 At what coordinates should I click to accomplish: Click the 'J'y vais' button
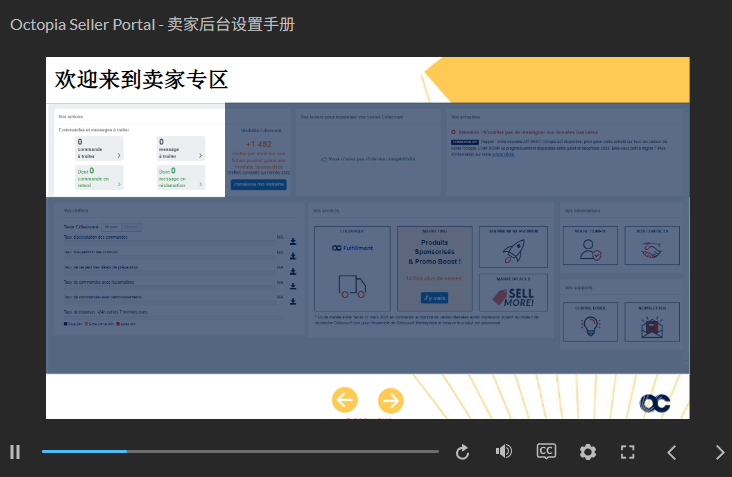click(435, 298)
